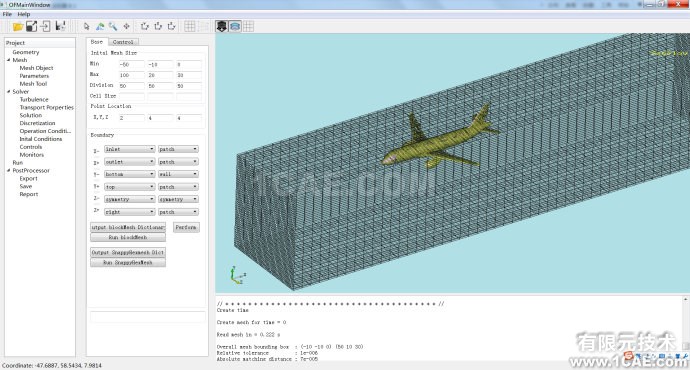Toggle the blue wireframe display icon
This screenshot has height=370, width=690.
pyautogui.click(x=235, y=26)
